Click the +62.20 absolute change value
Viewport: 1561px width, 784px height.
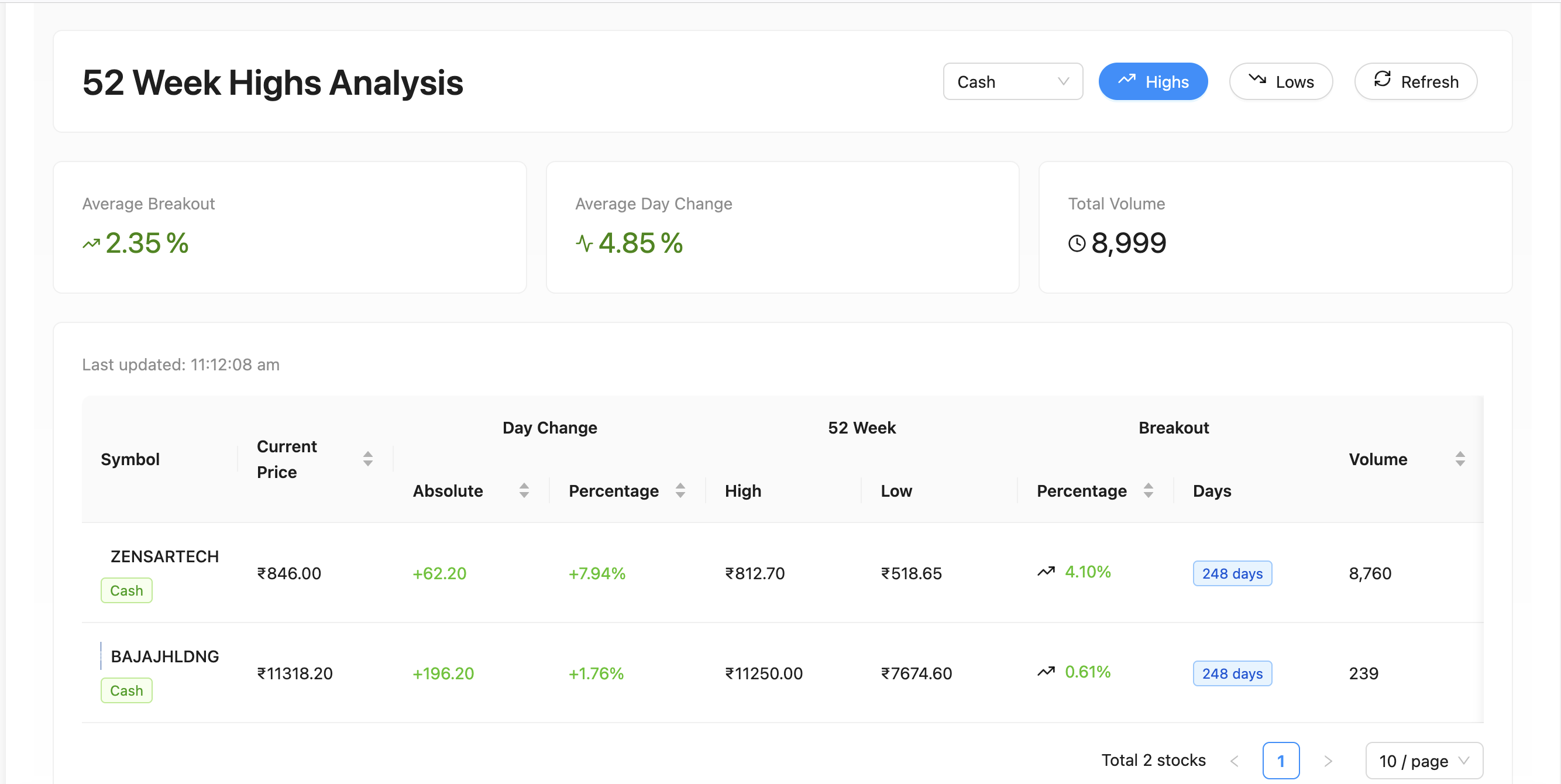click(x=439, y=573)
